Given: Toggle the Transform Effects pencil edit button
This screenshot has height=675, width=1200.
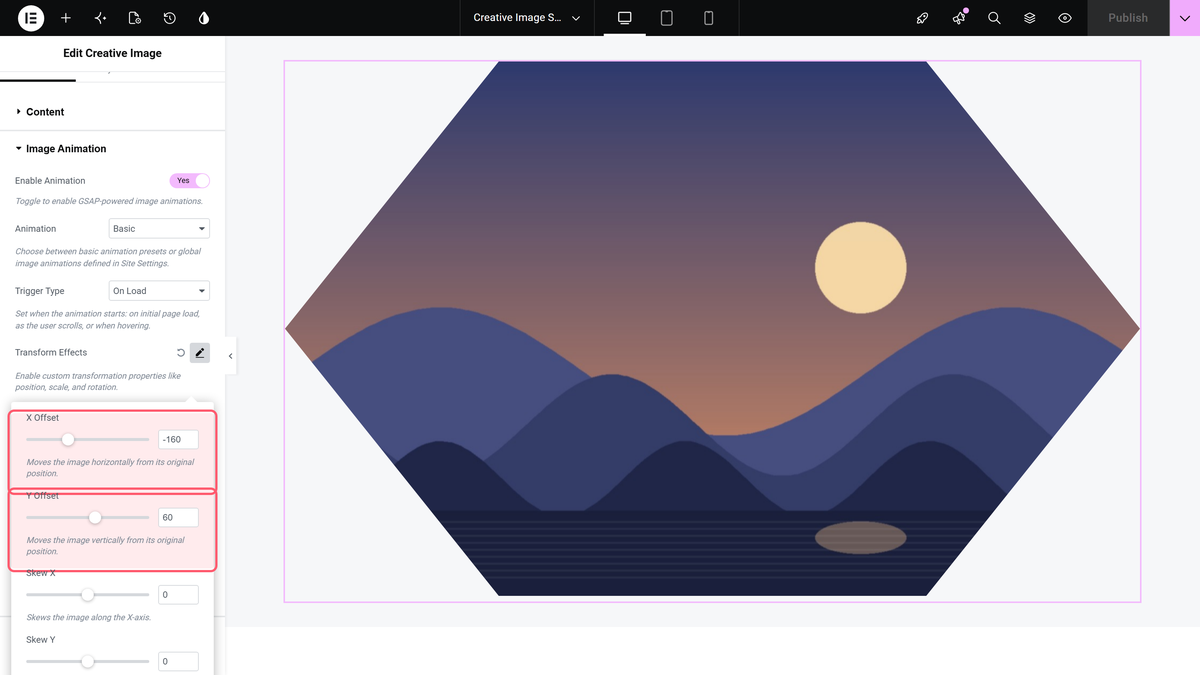Looking at the screenshot, I should [x=200, y=353].
